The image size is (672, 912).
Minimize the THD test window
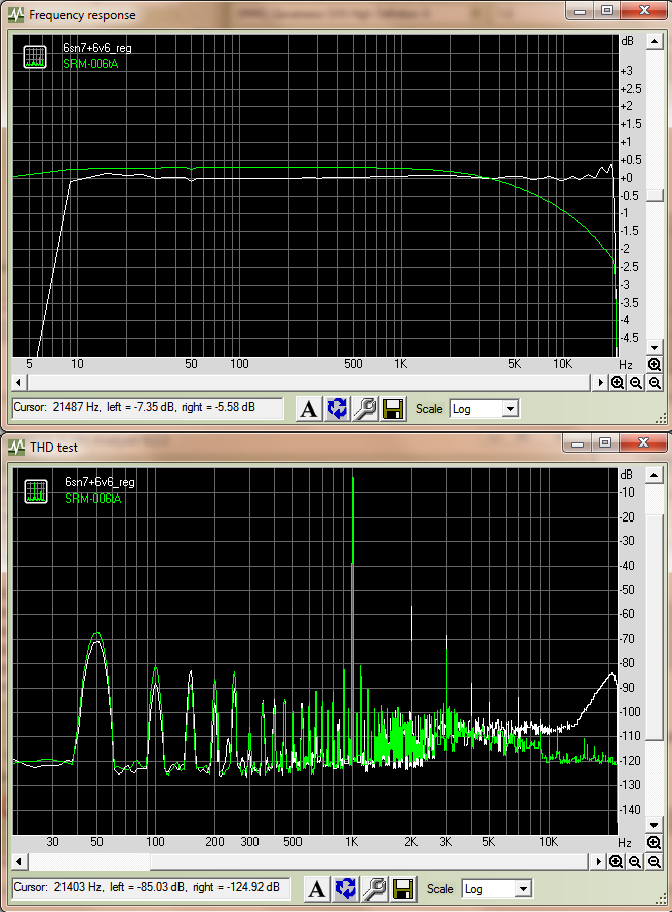577,443
